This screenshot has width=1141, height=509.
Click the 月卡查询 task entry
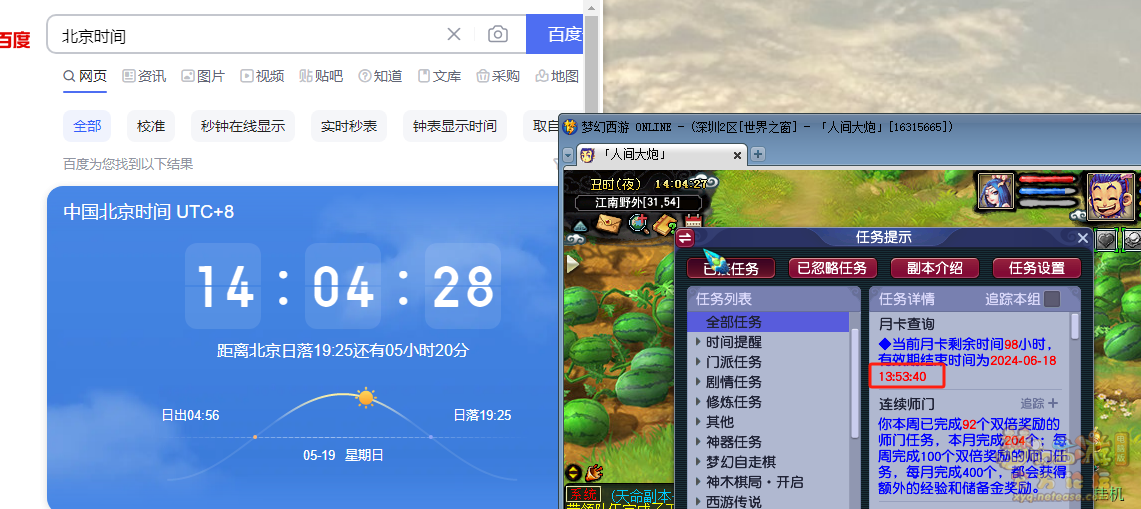pos(907,324)
